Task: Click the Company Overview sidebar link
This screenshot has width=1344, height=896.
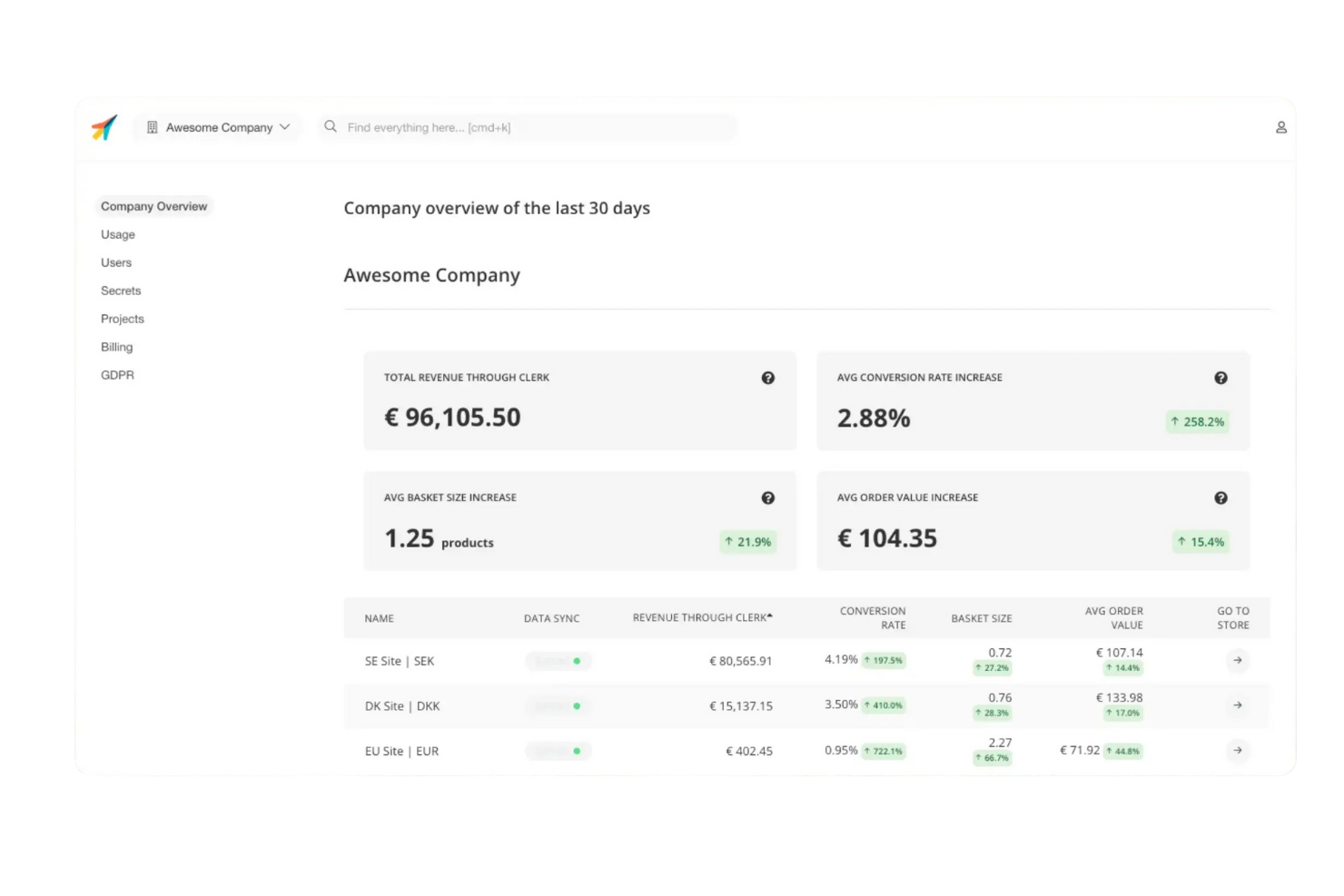Action: [x=153, y=206]
